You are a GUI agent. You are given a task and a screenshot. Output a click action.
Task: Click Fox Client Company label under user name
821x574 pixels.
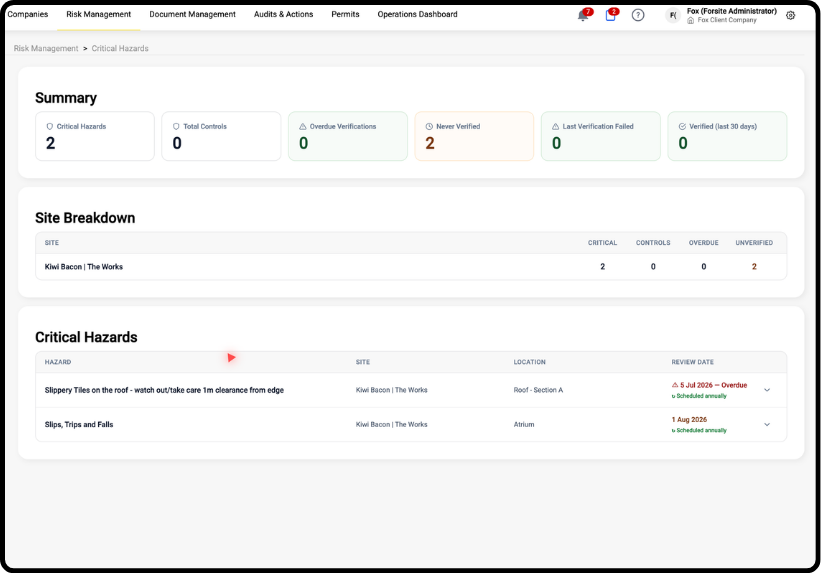727,20
